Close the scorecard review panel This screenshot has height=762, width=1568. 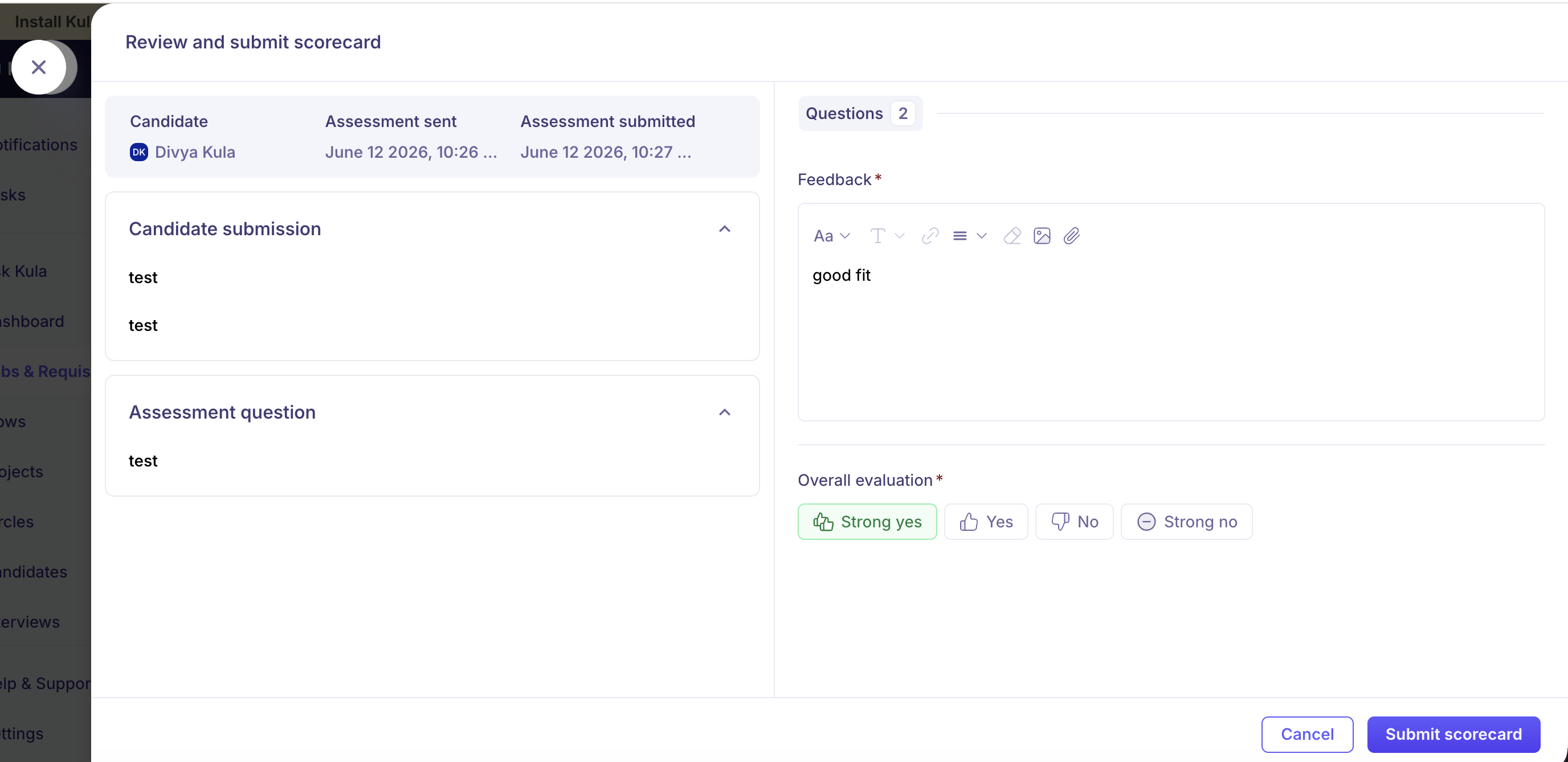[x=39, y=67]
